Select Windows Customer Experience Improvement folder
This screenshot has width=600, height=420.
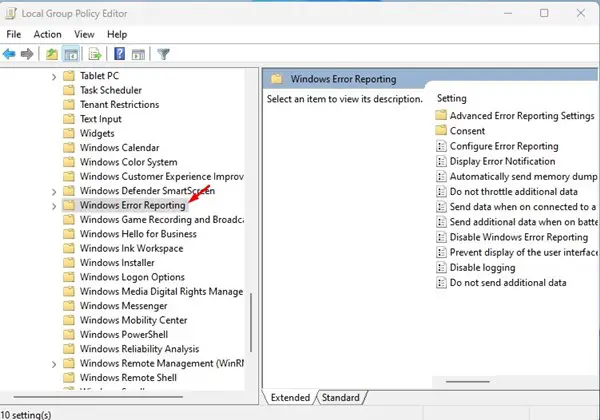[x=161, y=177]
